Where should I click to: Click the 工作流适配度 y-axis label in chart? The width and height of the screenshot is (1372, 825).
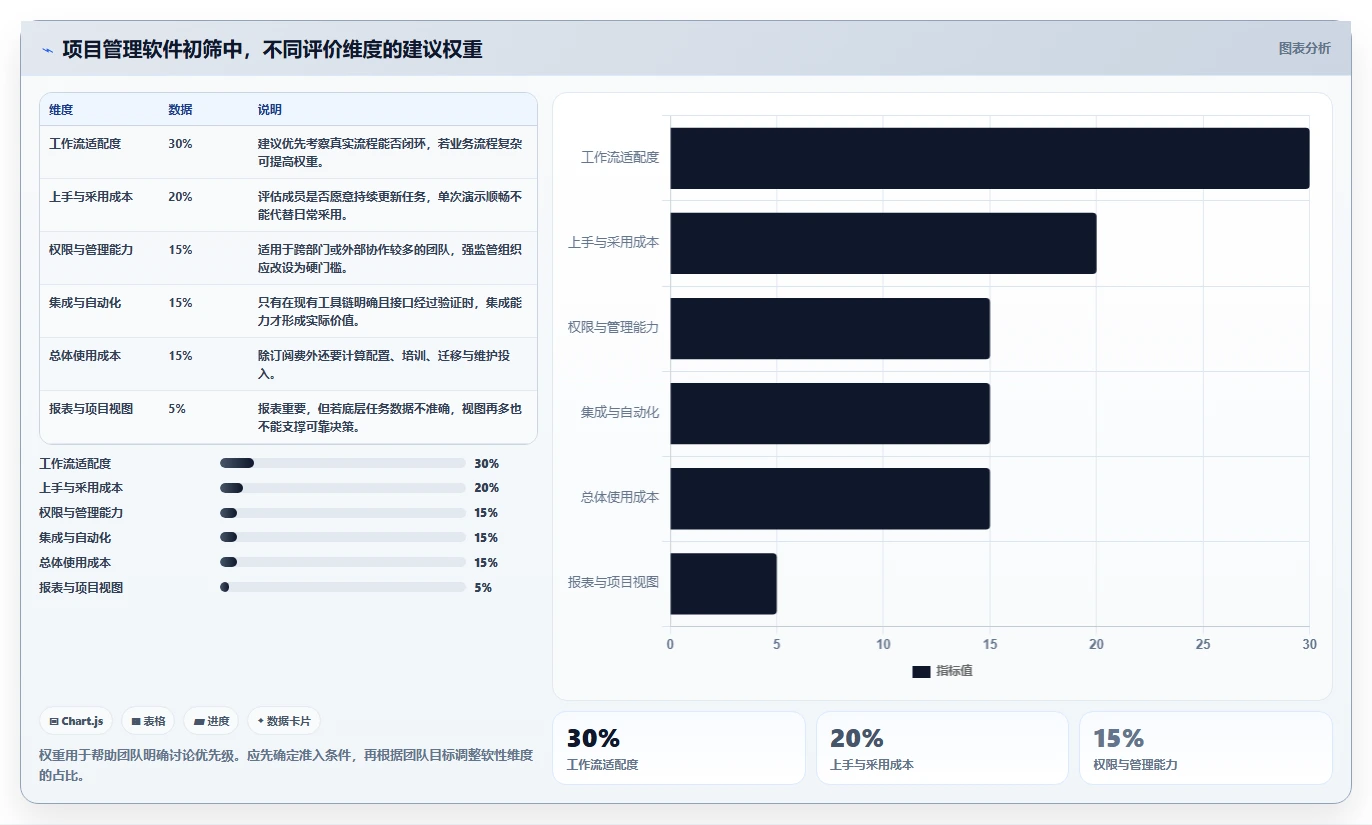[620, 158]
